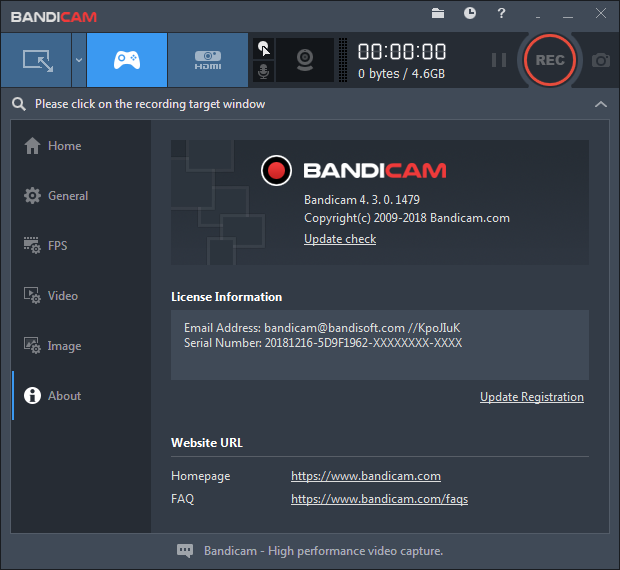The height and width of the screenshot is (570, 620).
Task: Open the Bandicam FAQ link
Action: (x=379, y=499)
